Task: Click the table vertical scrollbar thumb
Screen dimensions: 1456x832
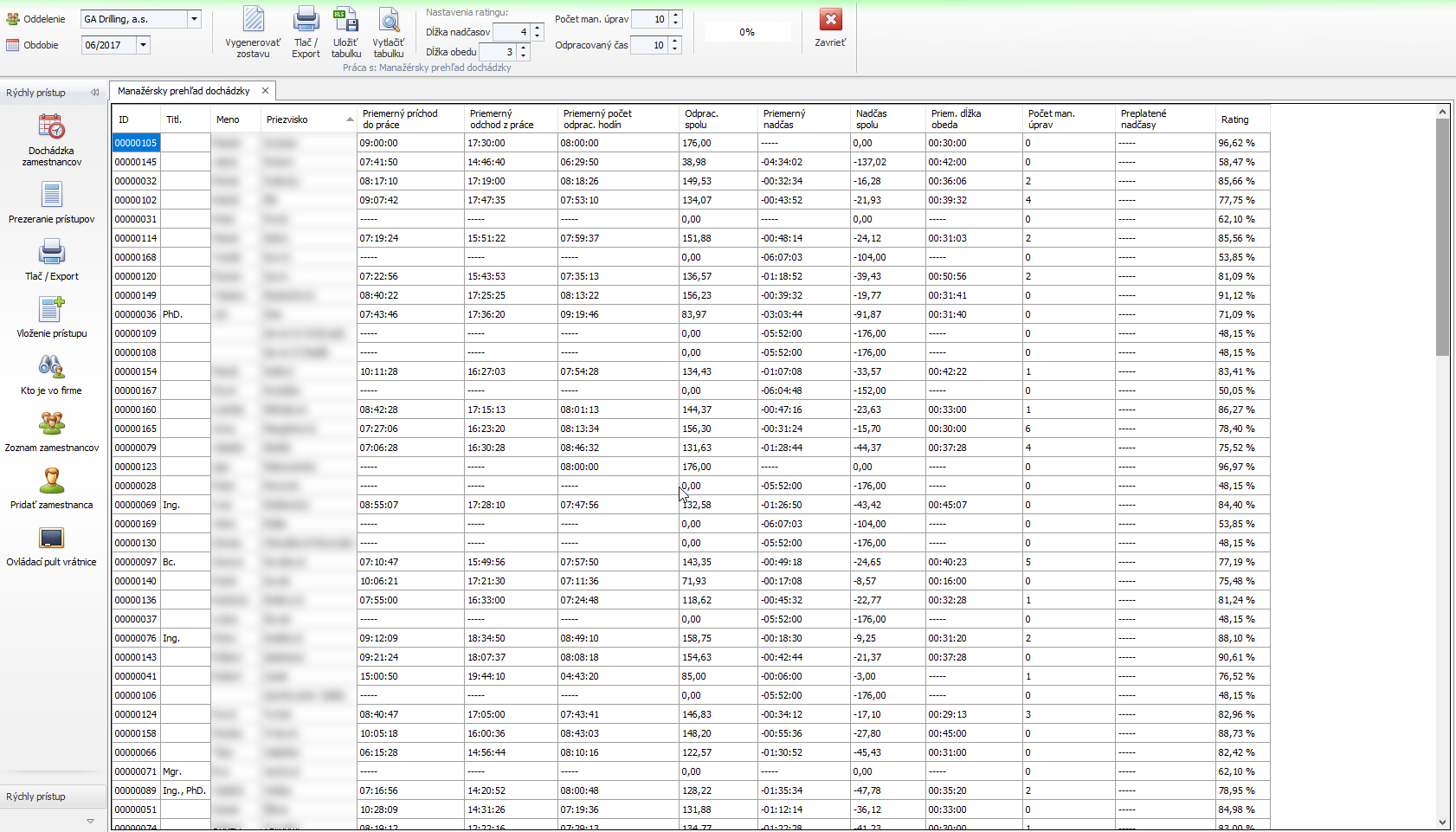Action: click(1442, 236)
